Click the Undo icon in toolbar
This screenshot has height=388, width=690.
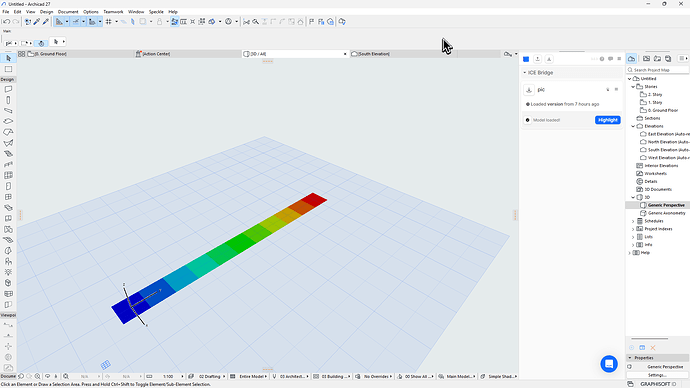point(6,22)
